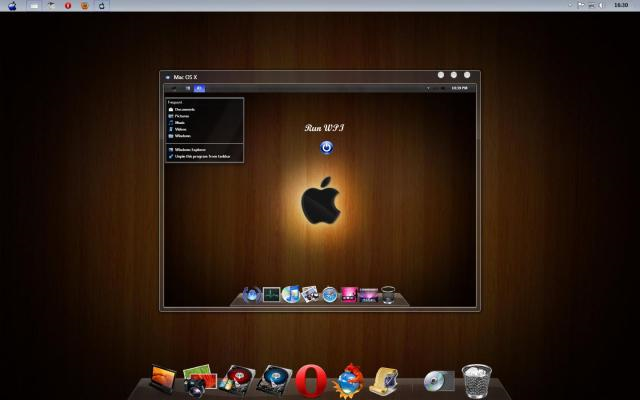Select Unpin this program from taskbar
640x400 pixels.
[202, 156]
